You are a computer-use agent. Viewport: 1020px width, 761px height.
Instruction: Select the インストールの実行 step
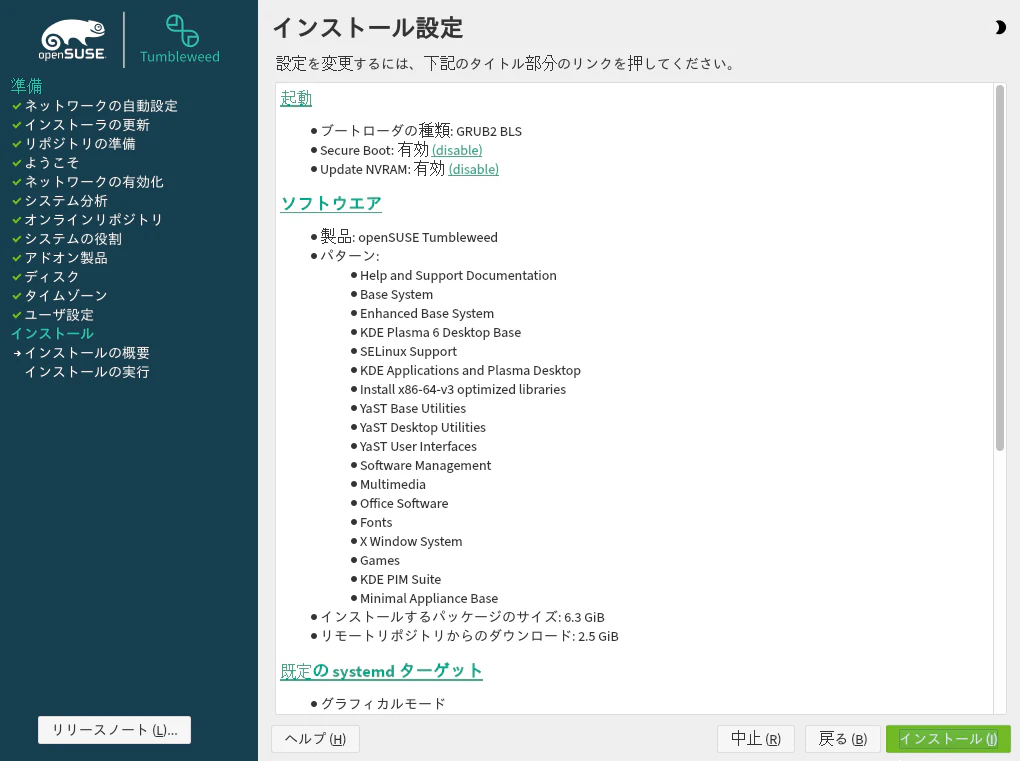tap(87, 372)
